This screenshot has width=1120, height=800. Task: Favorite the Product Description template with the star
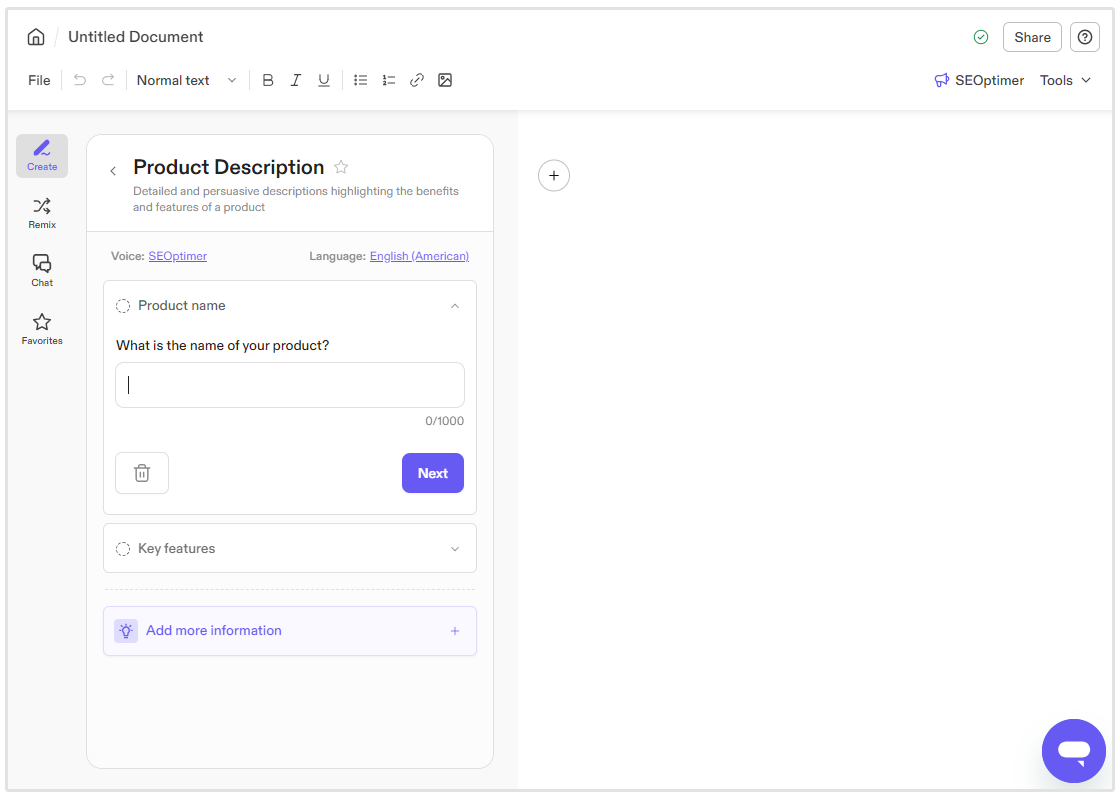[341, 167]
